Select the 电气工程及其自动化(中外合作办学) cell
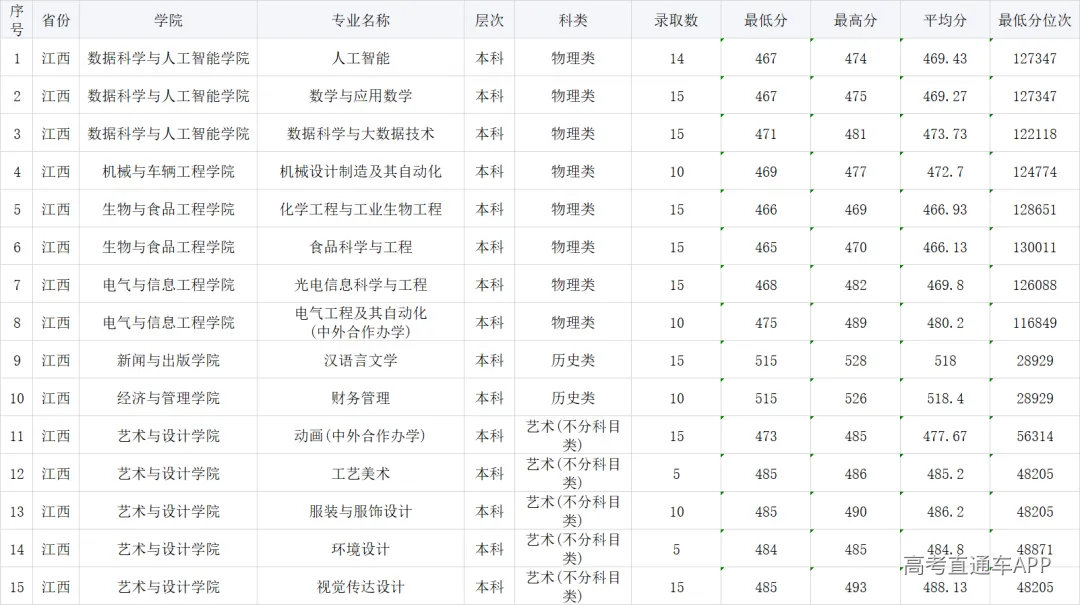 (x=361, y=322)
